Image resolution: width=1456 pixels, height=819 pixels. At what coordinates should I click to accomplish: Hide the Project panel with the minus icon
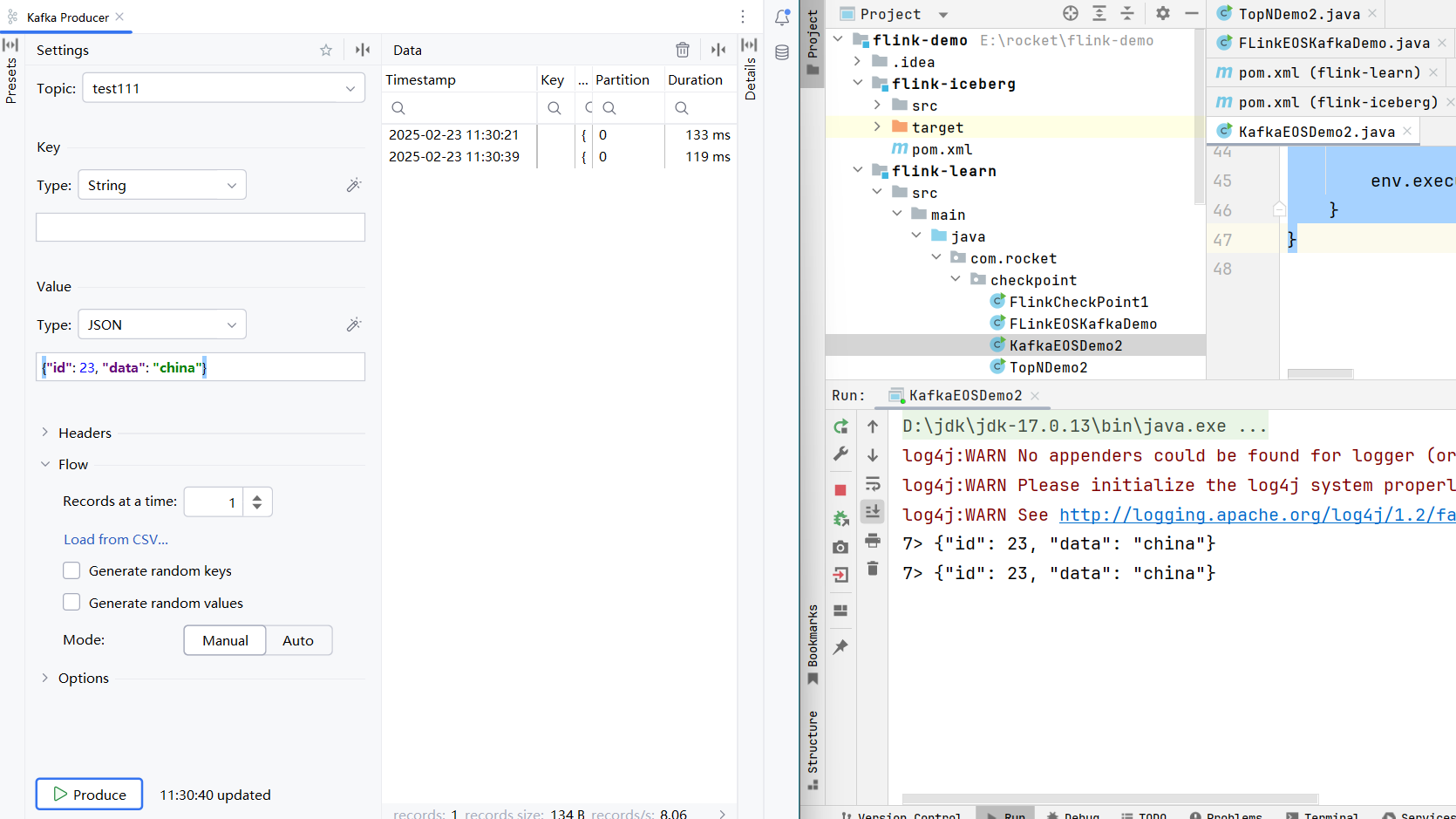(x=1191, y=13)
